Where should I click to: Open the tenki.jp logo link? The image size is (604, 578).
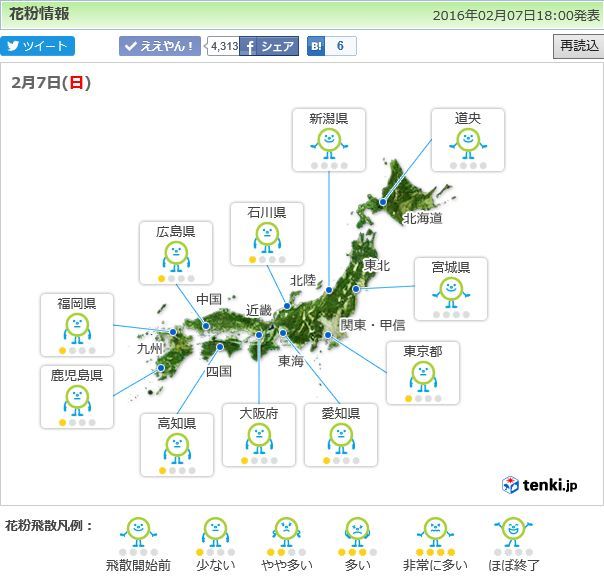tap(539, 485)
